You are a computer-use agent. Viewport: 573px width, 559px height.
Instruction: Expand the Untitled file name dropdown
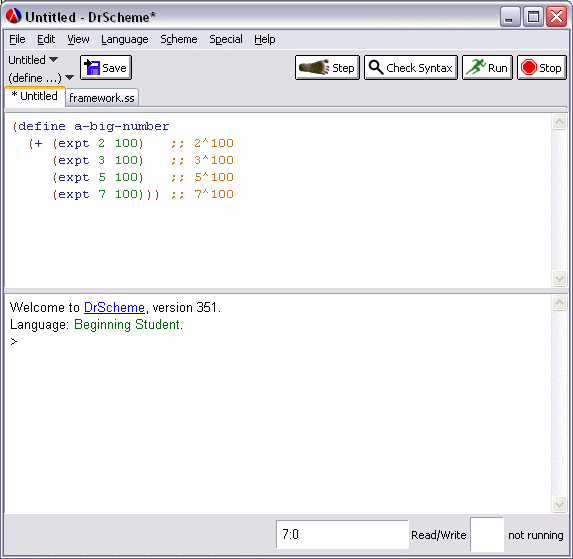point(33,60)
